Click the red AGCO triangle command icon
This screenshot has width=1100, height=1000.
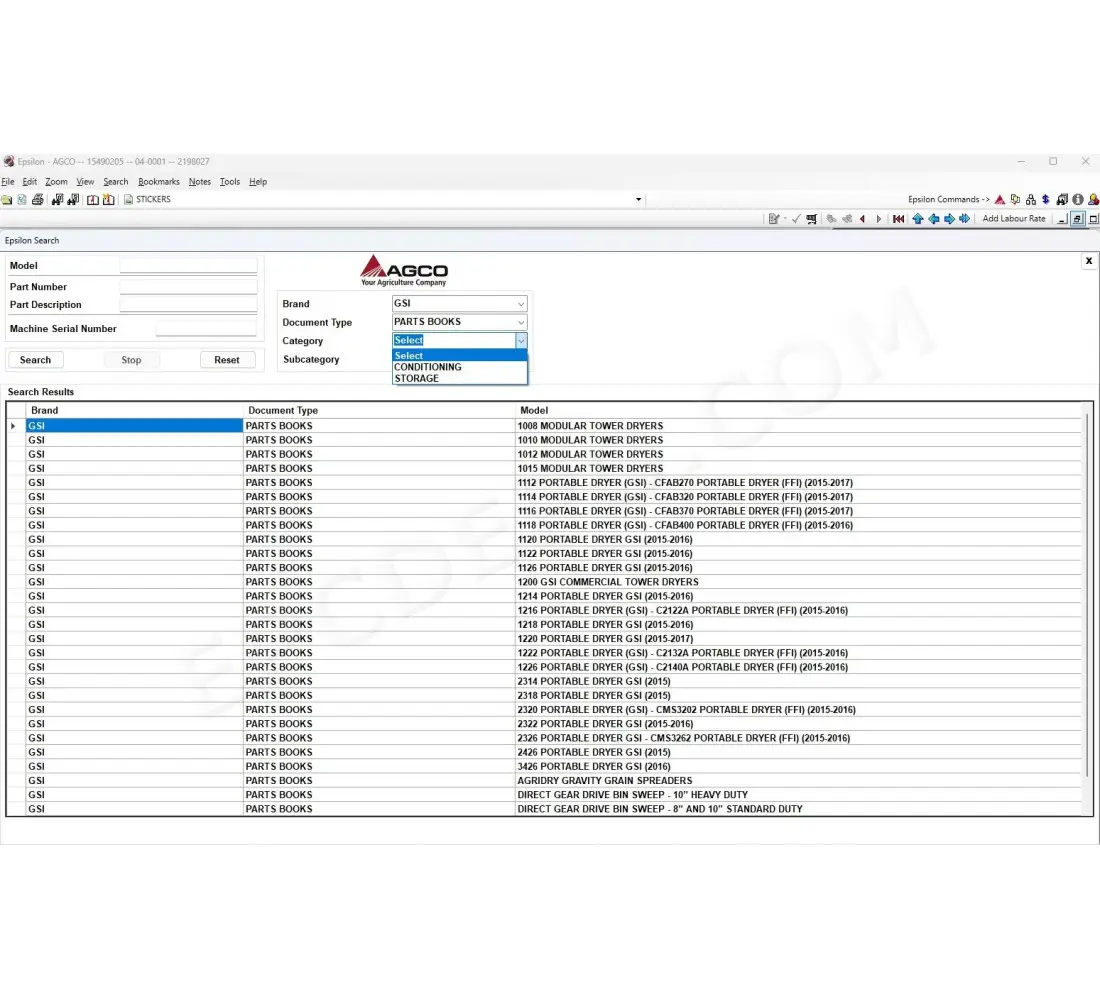pyautogui.click(x=999, y=200)
